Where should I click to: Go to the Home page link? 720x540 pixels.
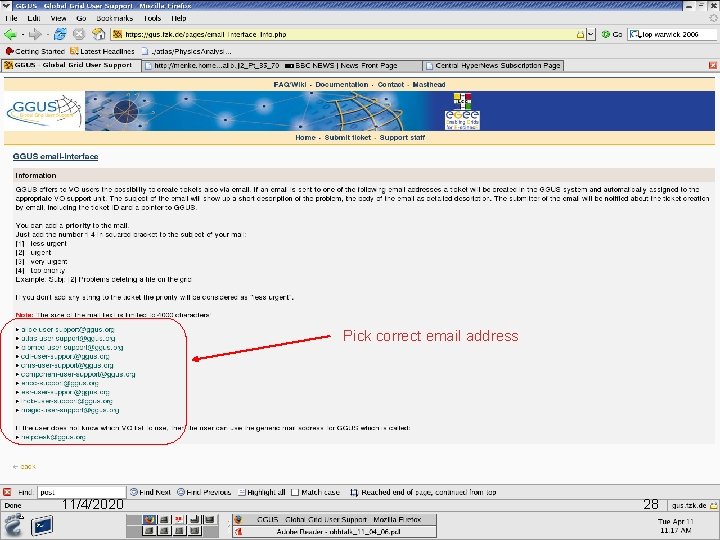tap(305, 137)
